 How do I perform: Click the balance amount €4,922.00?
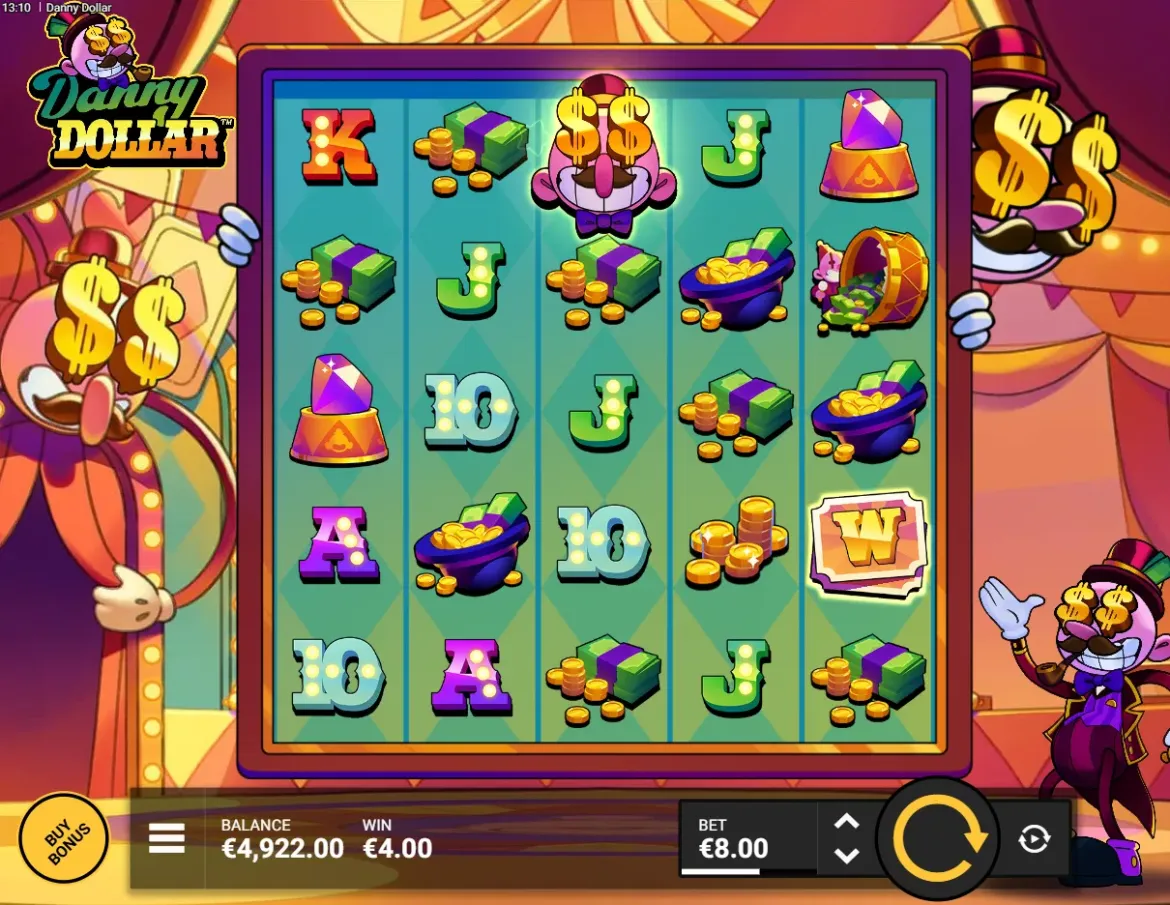click(282, 848)
